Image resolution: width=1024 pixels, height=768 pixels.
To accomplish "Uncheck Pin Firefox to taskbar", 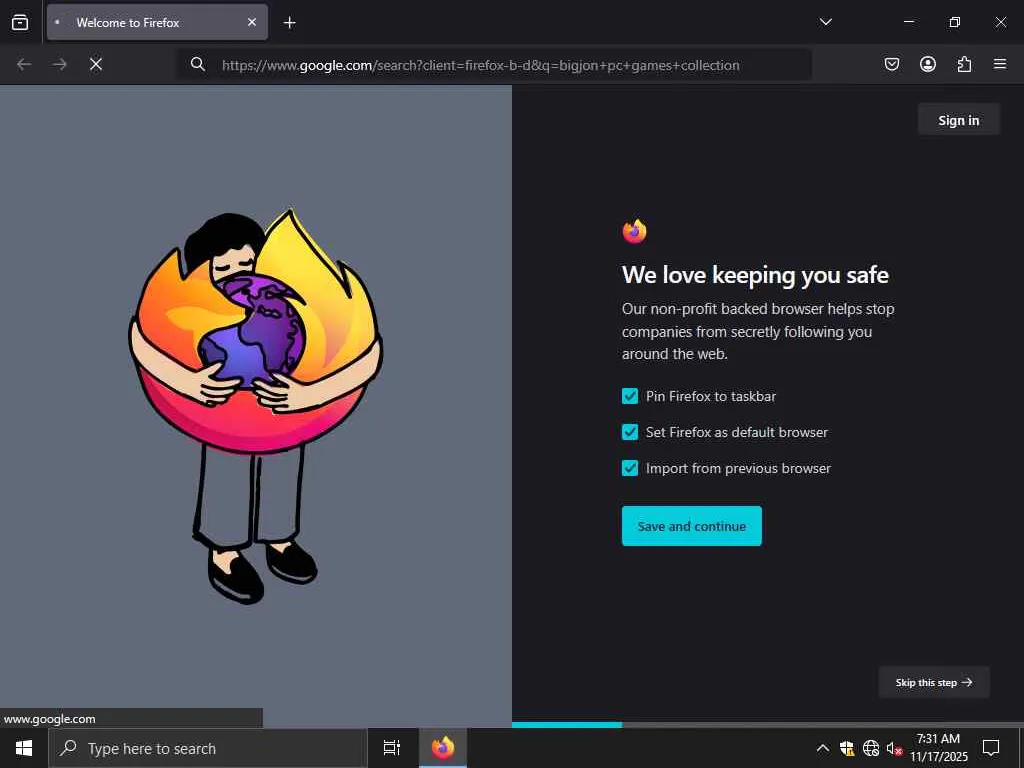I will [630, 396].
